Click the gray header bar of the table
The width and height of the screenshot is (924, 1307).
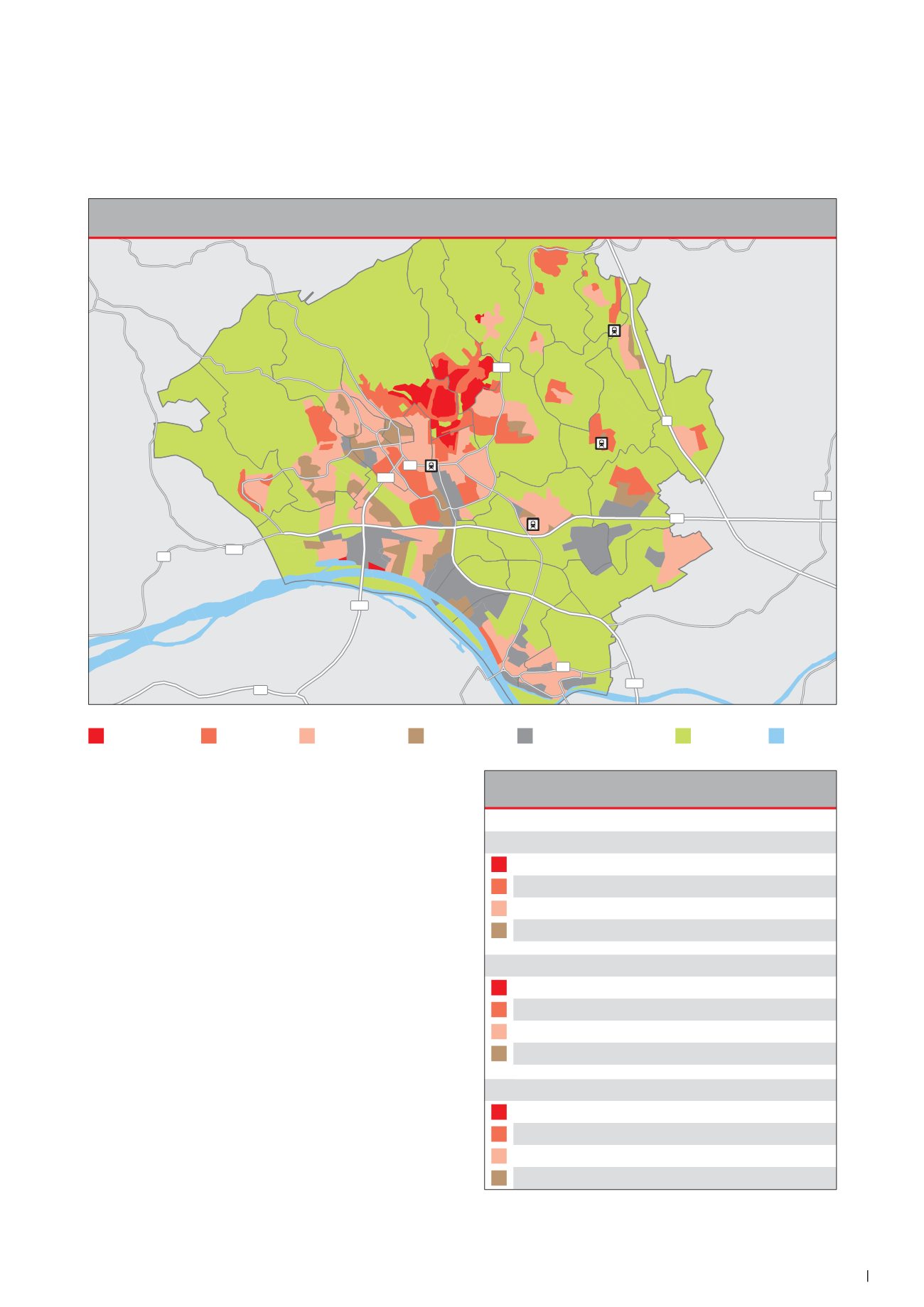(660, 789)
